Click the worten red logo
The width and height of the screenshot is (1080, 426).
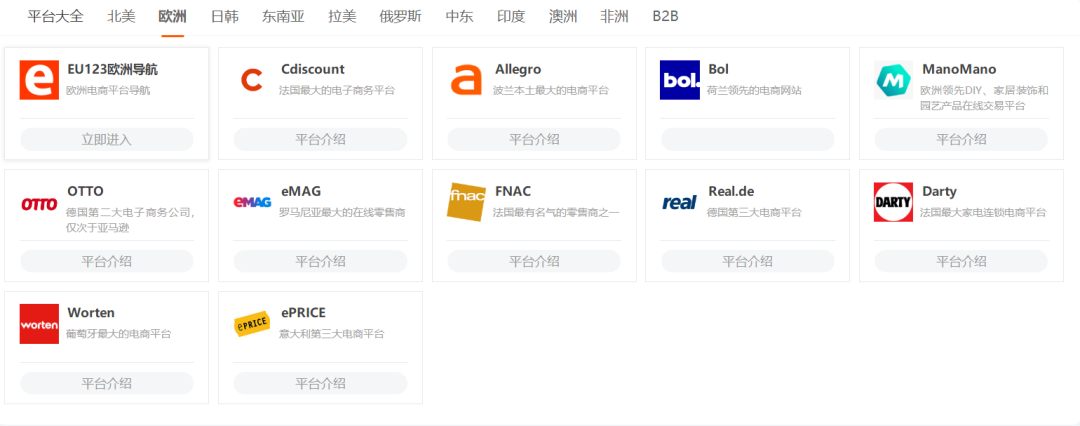coord(39,324)
